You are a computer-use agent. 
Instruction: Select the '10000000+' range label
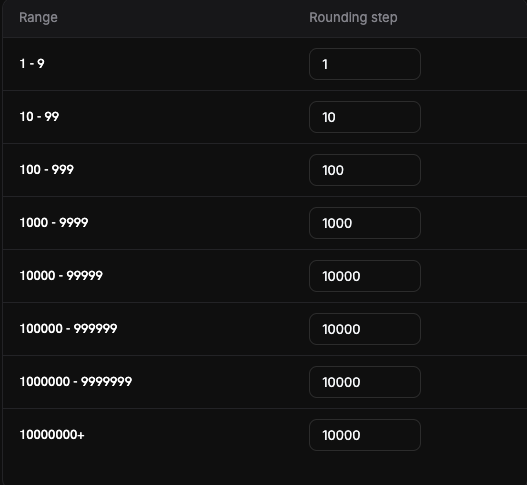click(x=52, y=435)
